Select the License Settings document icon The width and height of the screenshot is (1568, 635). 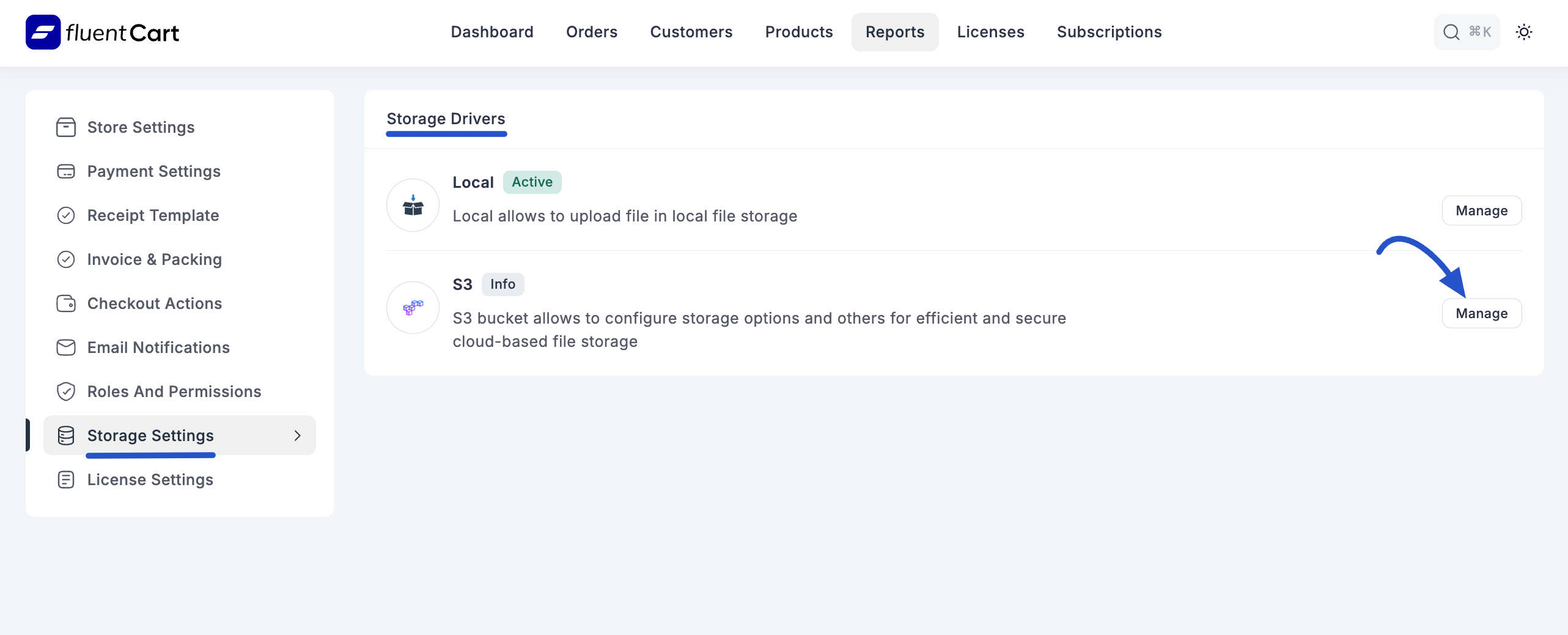pos(66,480)
